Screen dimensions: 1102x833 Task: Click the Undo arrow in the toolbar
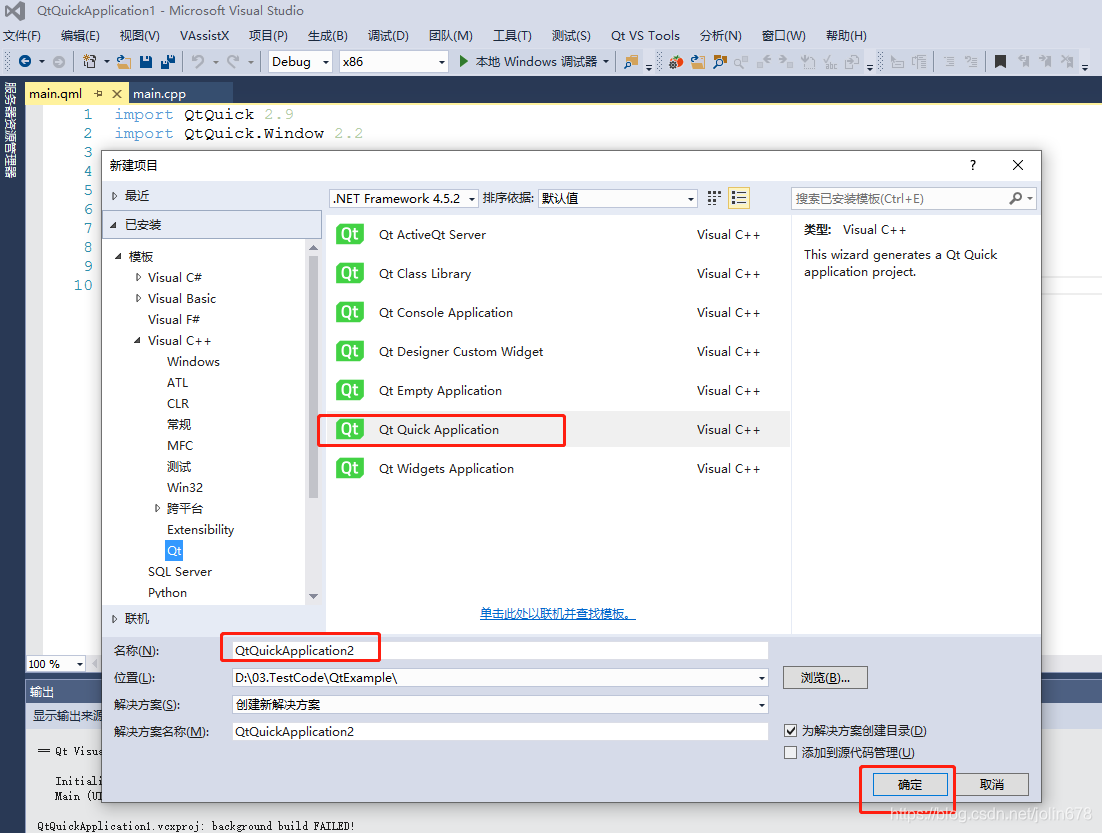pyautogui.click(x=198, y=62)
